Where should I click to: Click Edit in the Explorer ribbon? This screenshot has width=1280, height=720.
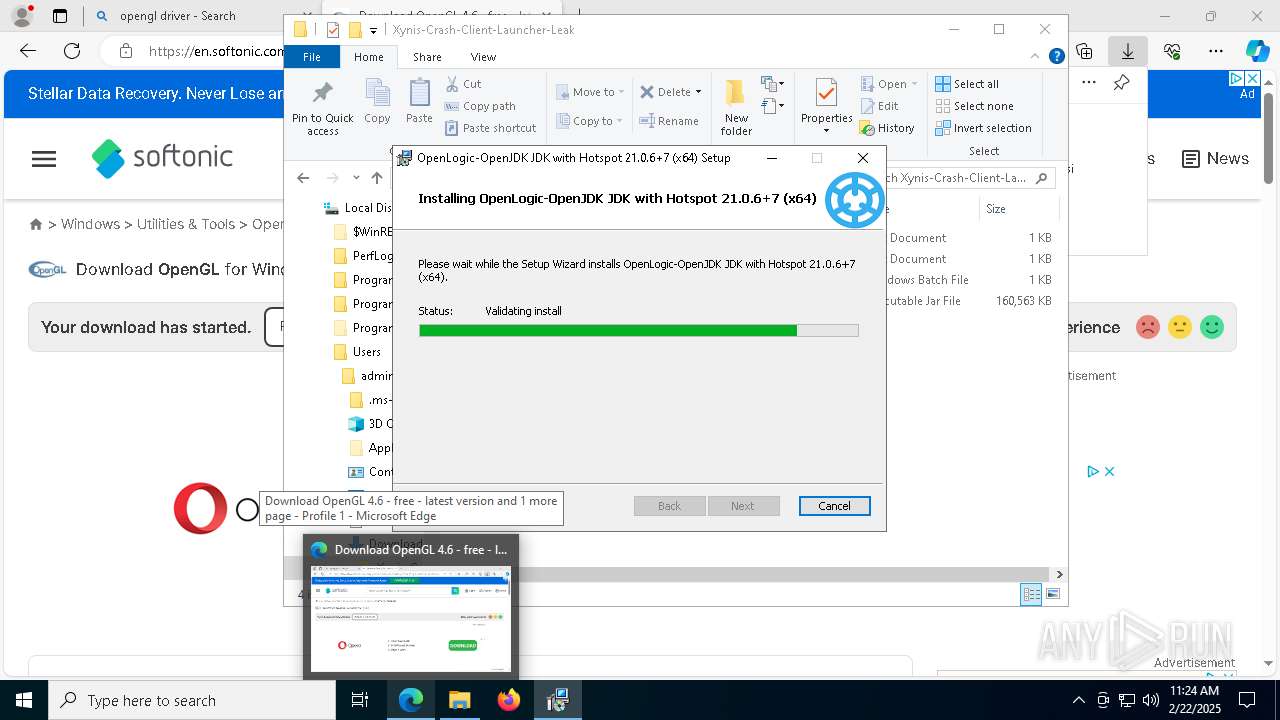[x=879, y=106]
